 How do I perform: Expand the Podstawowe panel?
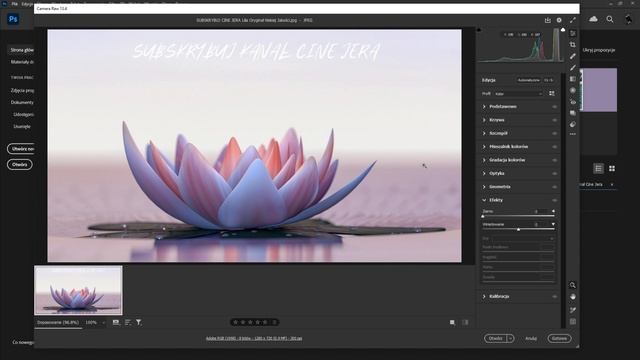[x=484, y=107]
